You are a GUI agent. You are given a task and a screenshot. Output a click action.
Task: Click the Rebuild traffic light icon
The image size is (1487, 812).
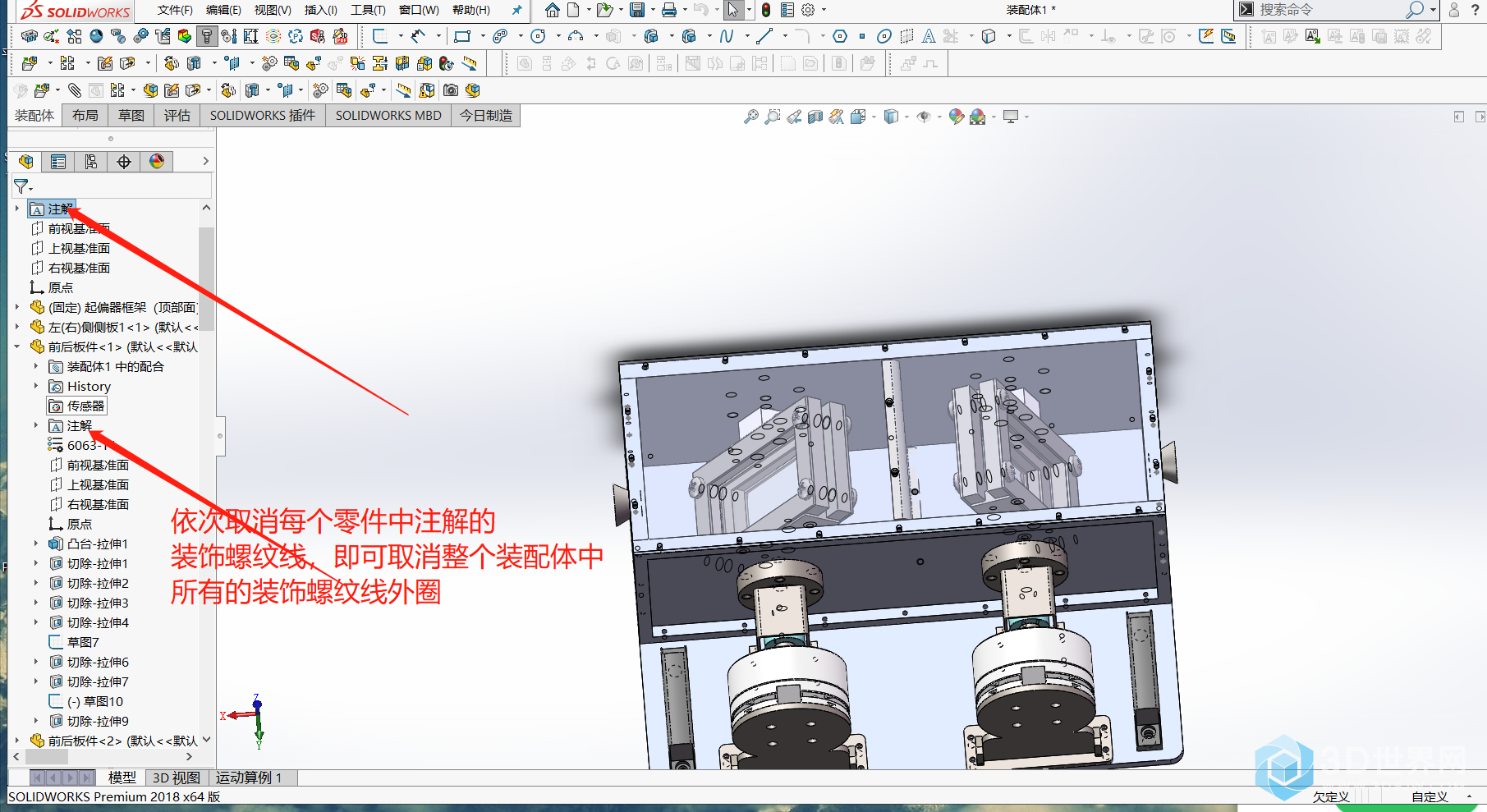click(x=766, y=10)
